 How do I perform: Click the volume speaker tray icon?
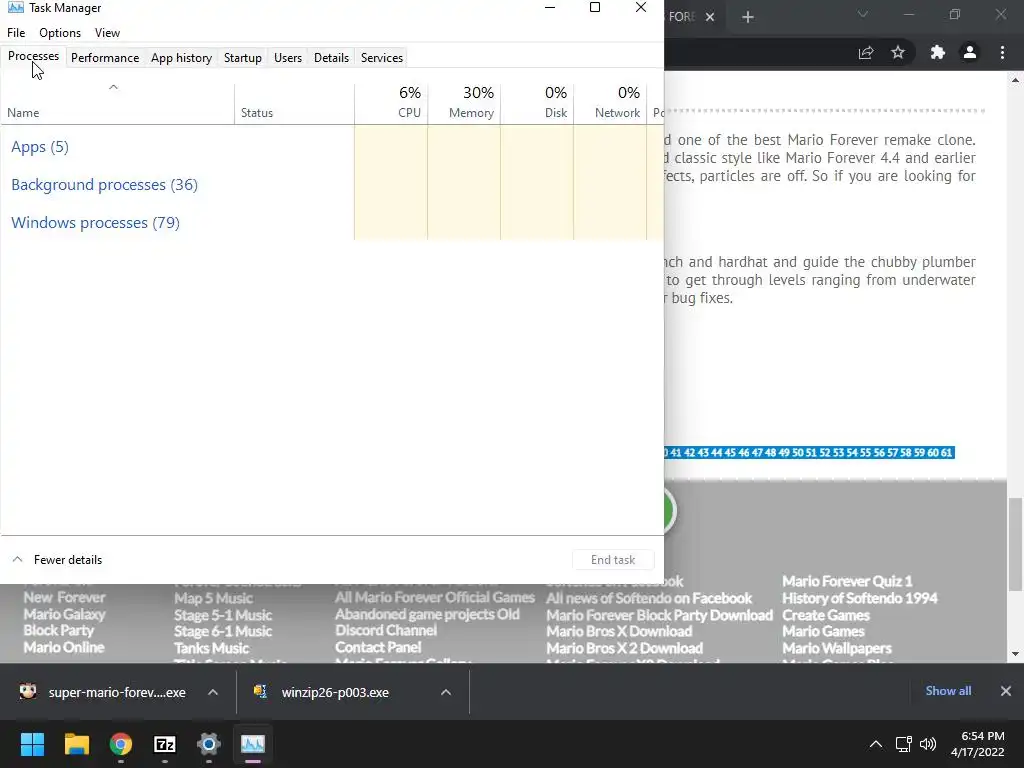[927, 744]
